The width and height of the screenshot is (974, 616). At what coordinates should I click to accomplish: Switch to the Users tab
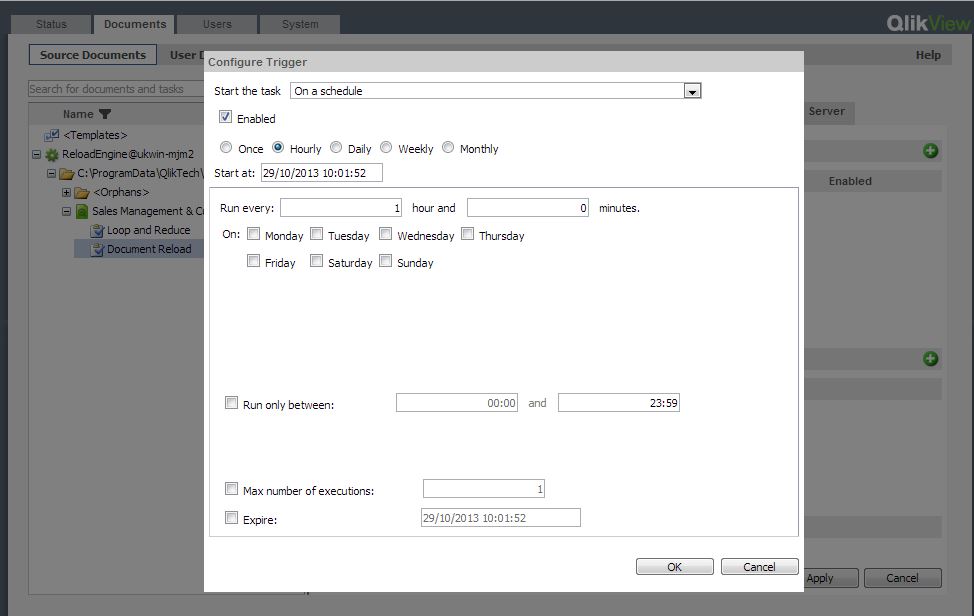tap(217, 24)
